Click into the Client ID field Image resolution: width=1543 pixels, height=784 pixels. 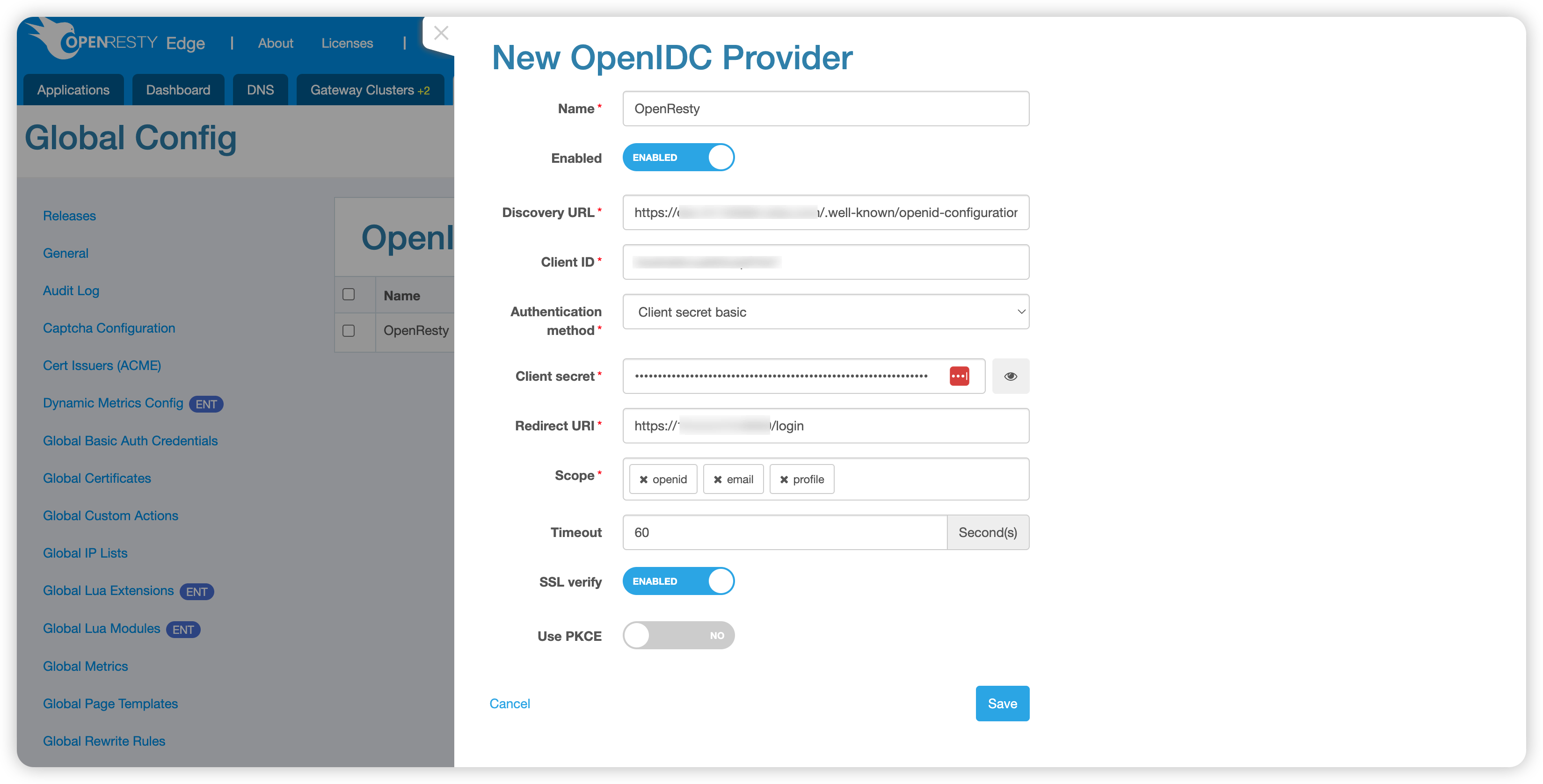click(826, 262)
